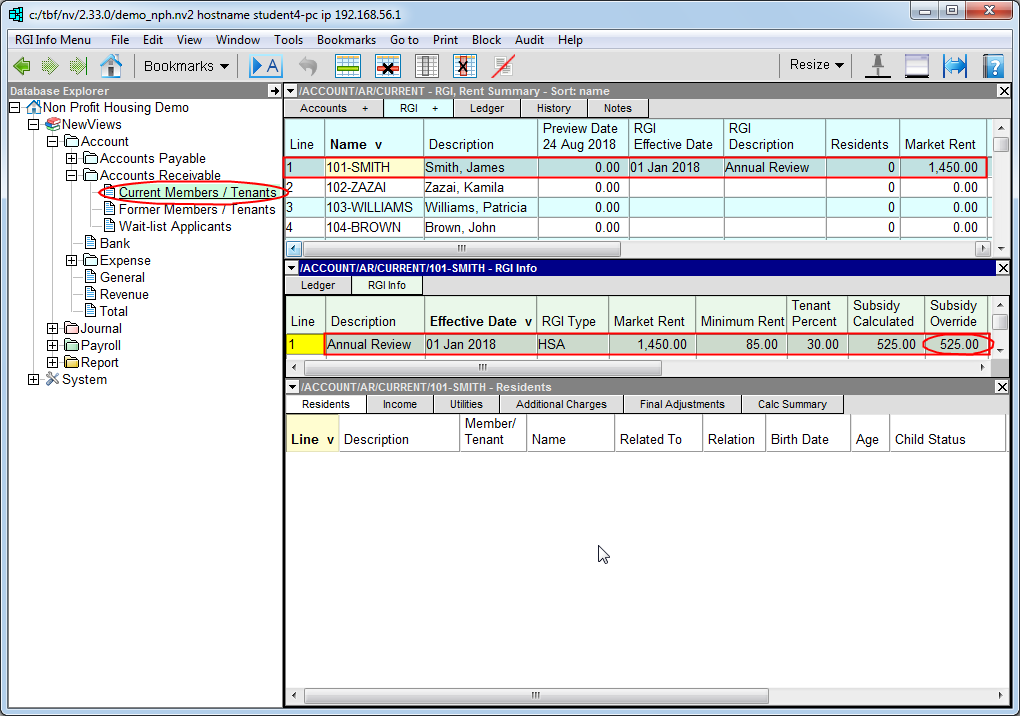
Task: Click the insert row icon in toolbar
Action: (347, 66)
